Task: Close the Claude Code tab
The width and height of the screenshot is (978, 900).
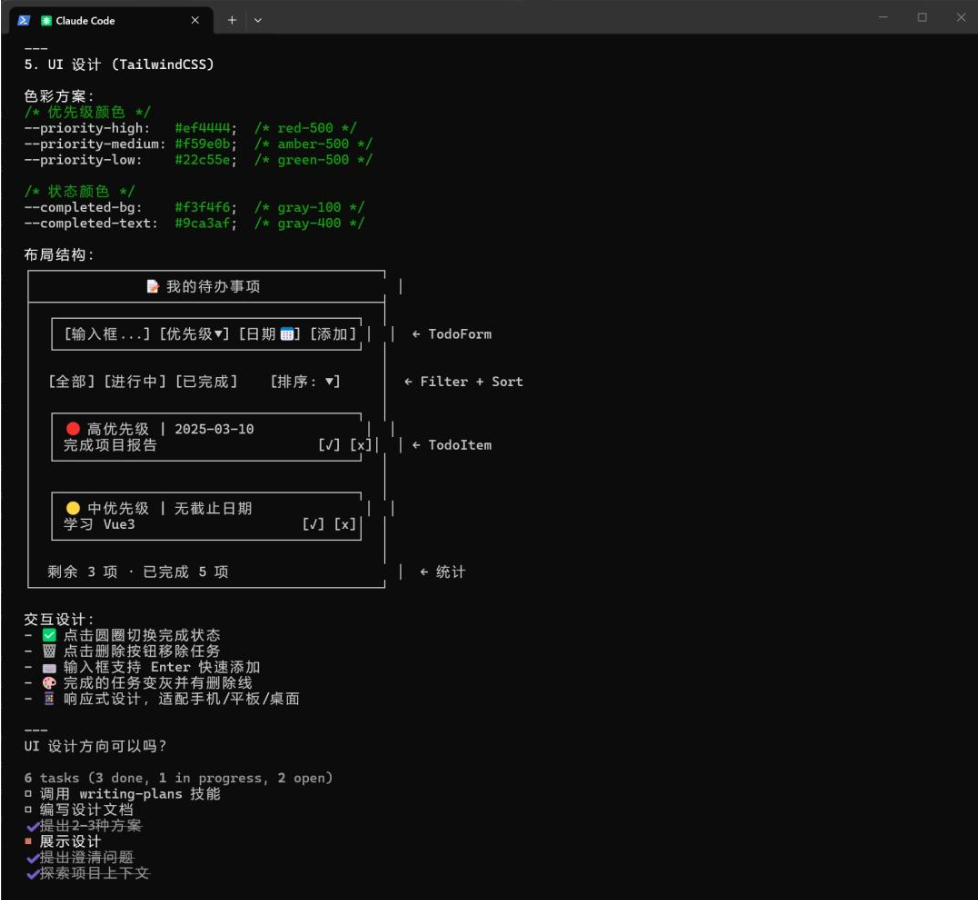Action: [195, 21]
